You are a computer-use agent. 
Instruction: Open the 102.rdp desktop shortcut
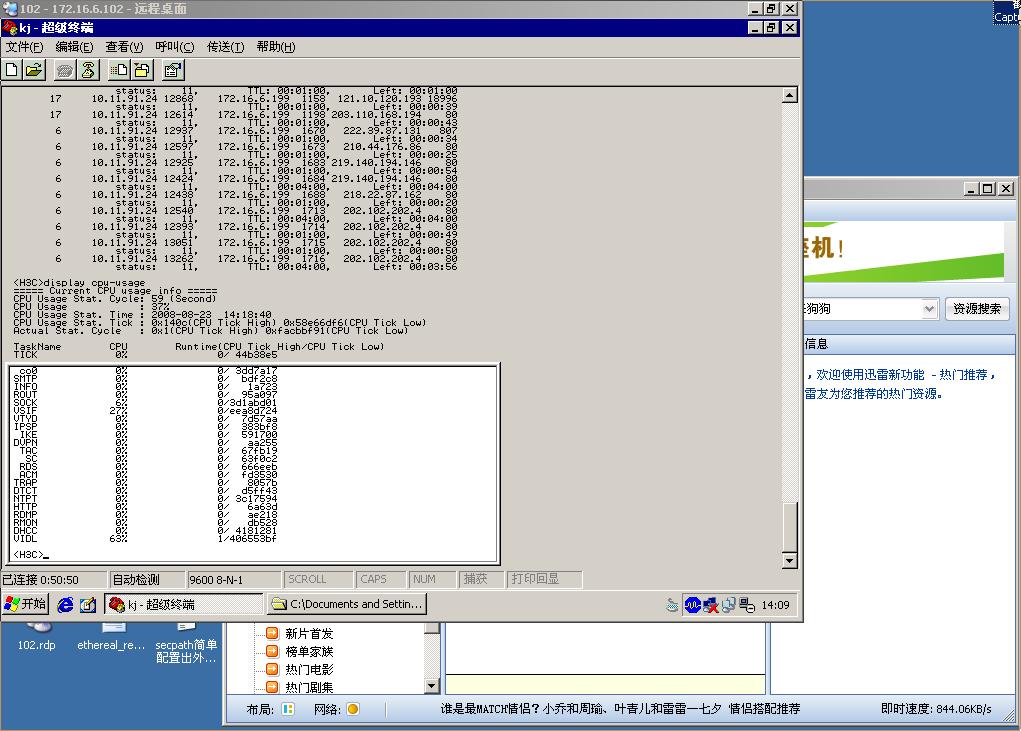click(37, 645)
